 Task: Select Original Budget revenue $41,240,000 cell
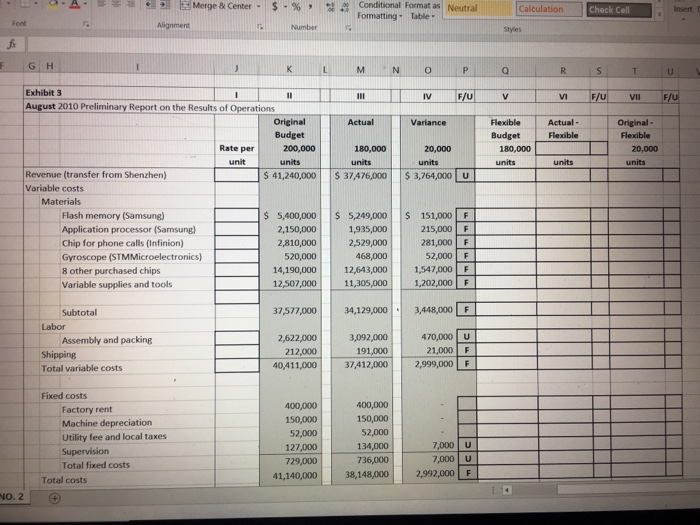[x=290, y=175]
